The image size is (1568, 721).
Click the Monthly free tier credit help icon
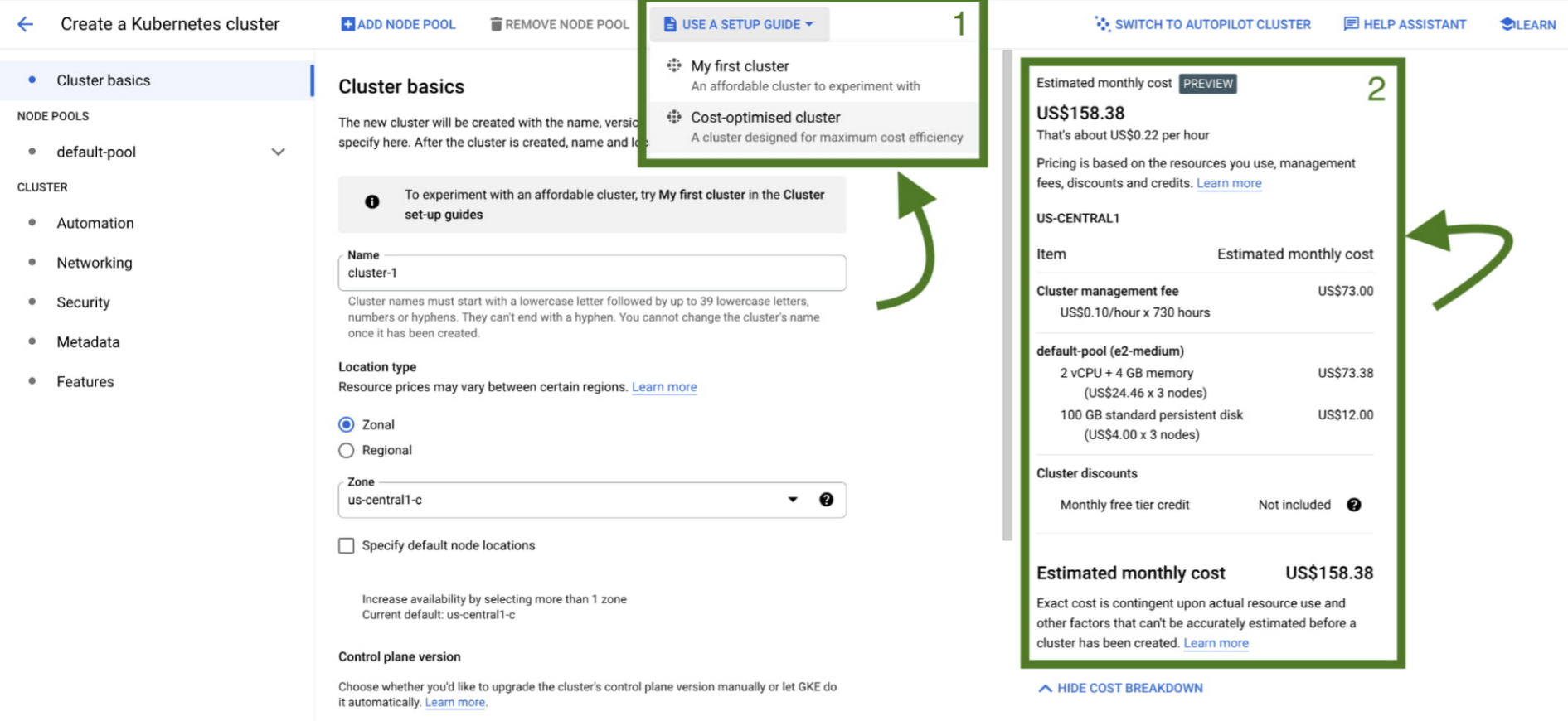click(x=1353, y=505)
